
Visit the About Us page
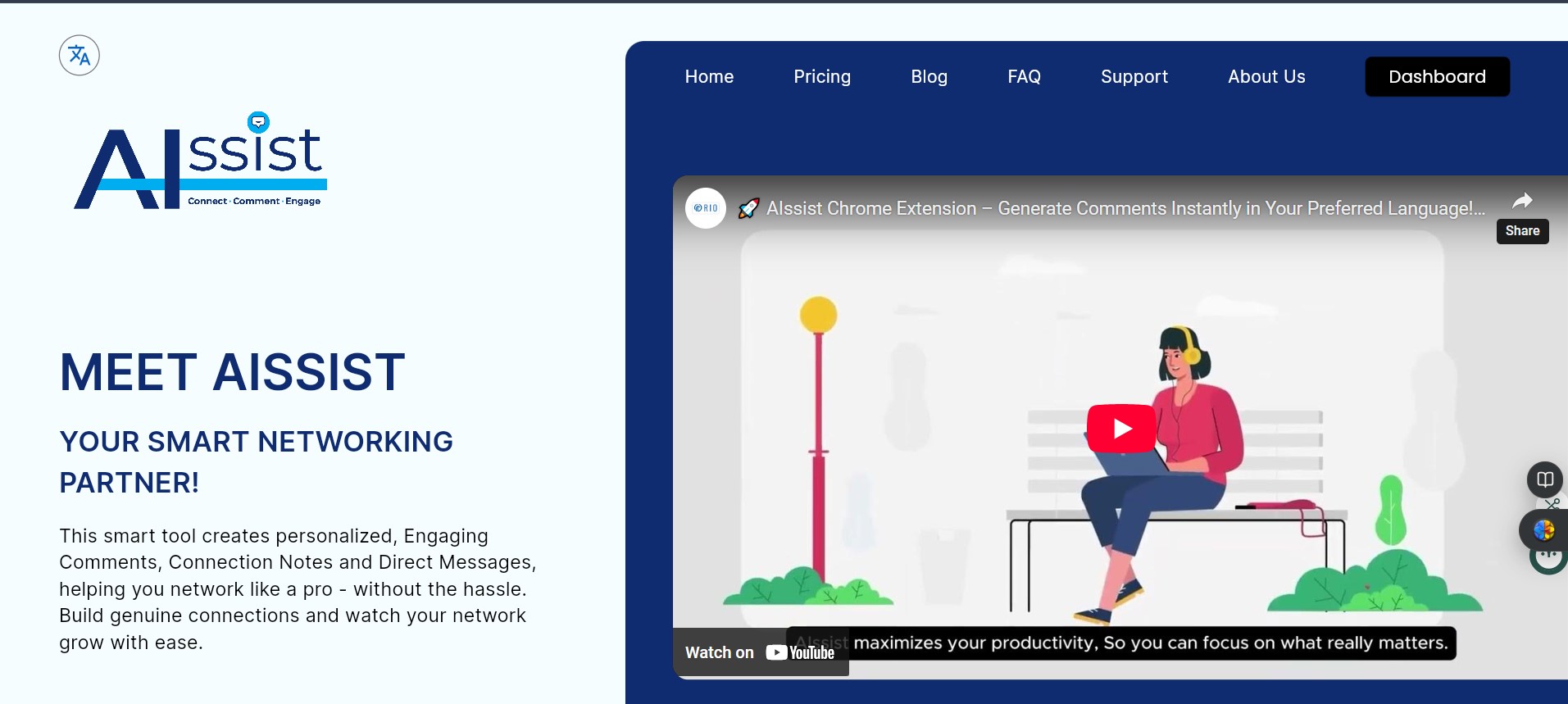[1266, 76]
